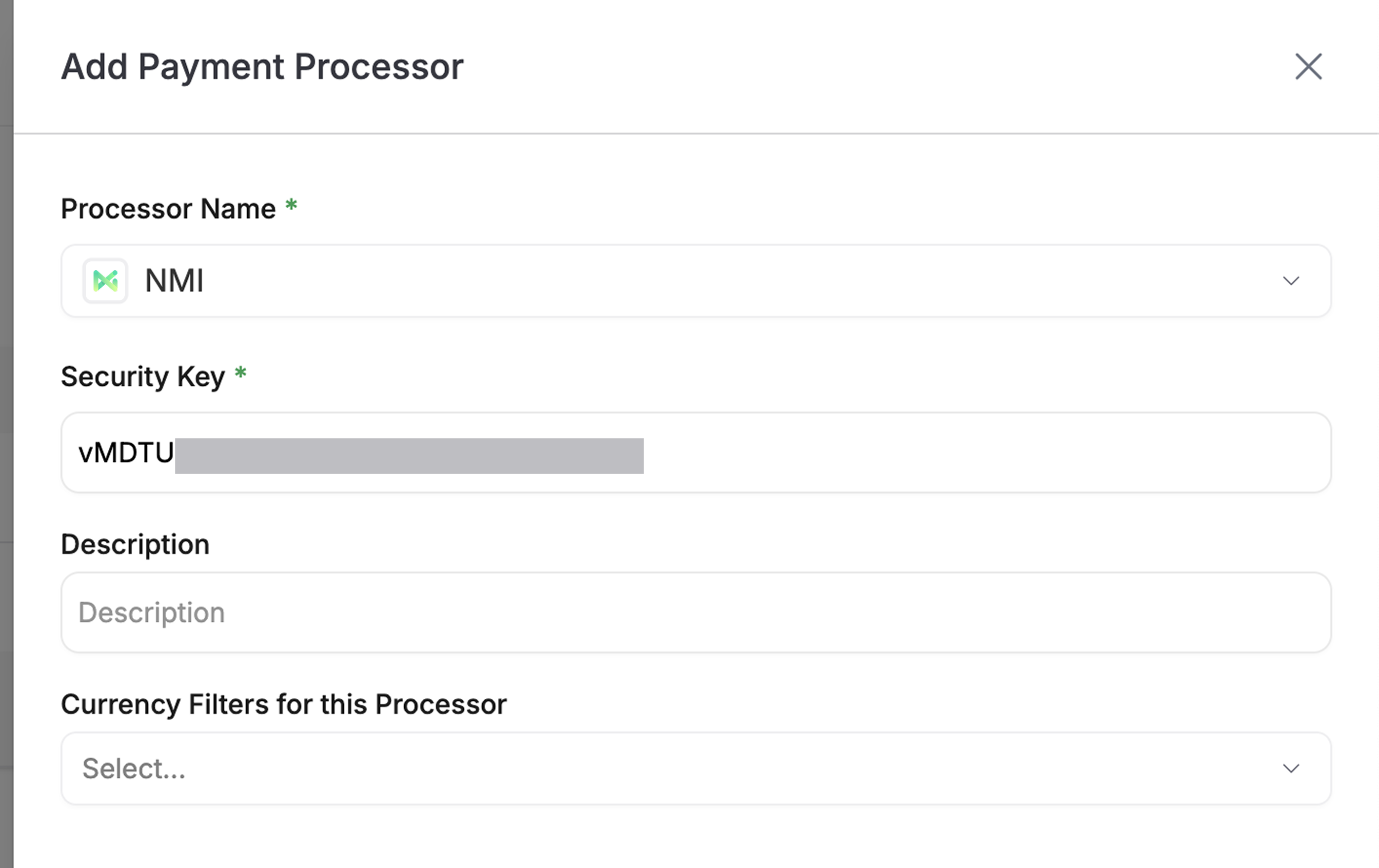Click the NMI logo icon

point(105,280)
